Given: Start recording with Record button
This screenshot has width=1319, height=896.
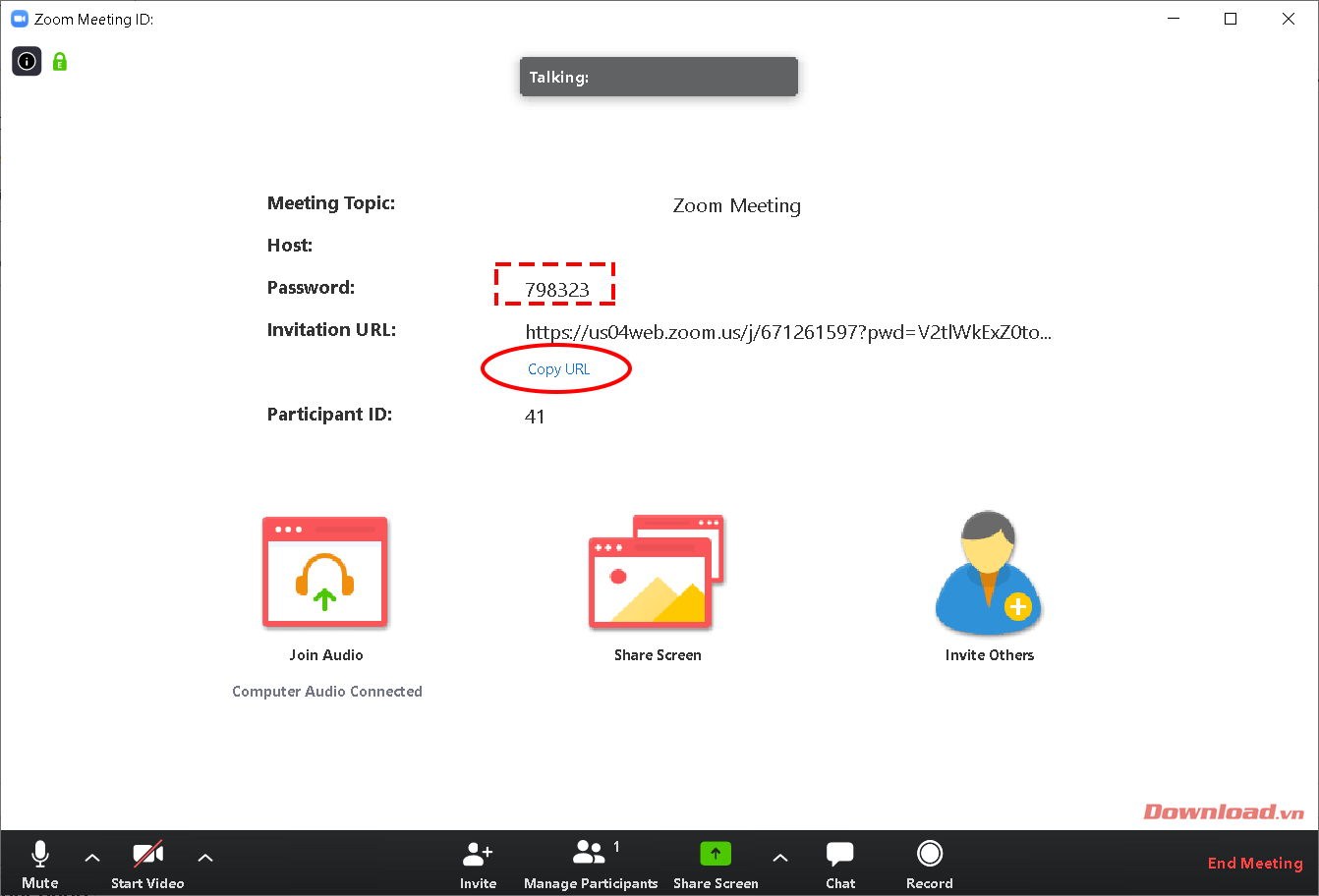Looking at the screenshot, I should point(930,865).
